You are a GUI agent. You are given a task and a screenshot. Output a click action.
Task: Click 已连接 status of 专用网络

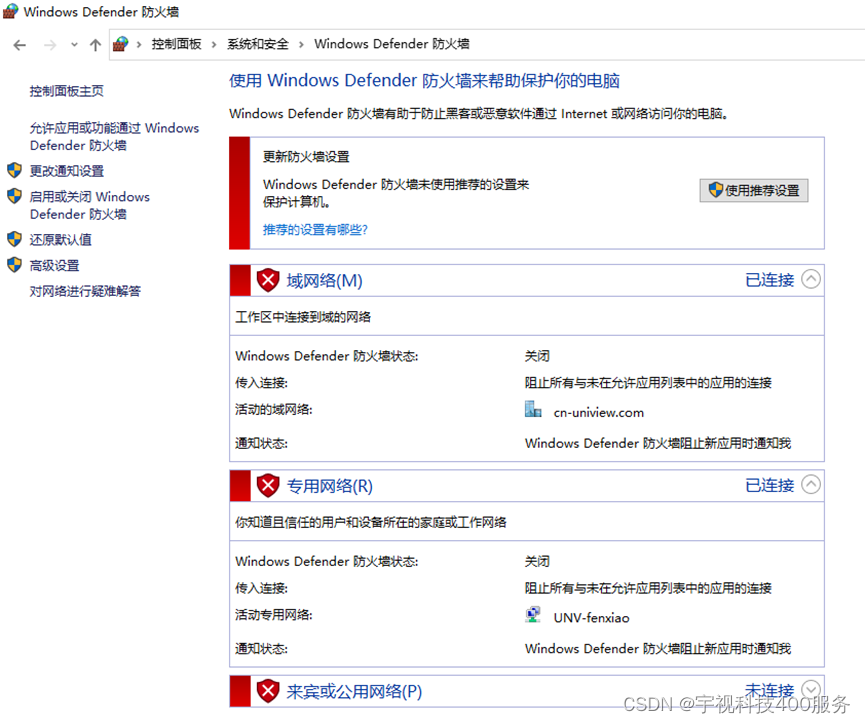click(x=770, y=485)
